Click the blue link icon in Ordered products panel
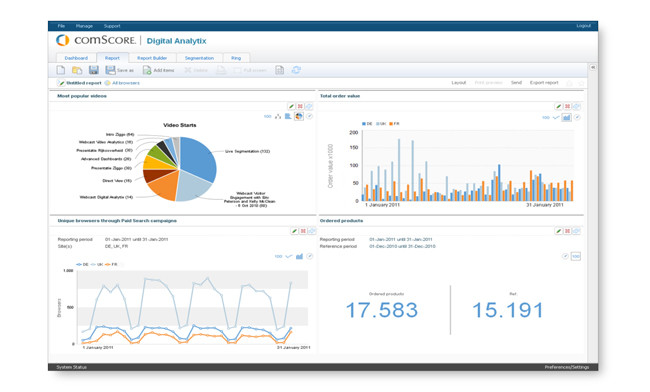The width and height of the screenshot is (650, 392). [576, 231]
